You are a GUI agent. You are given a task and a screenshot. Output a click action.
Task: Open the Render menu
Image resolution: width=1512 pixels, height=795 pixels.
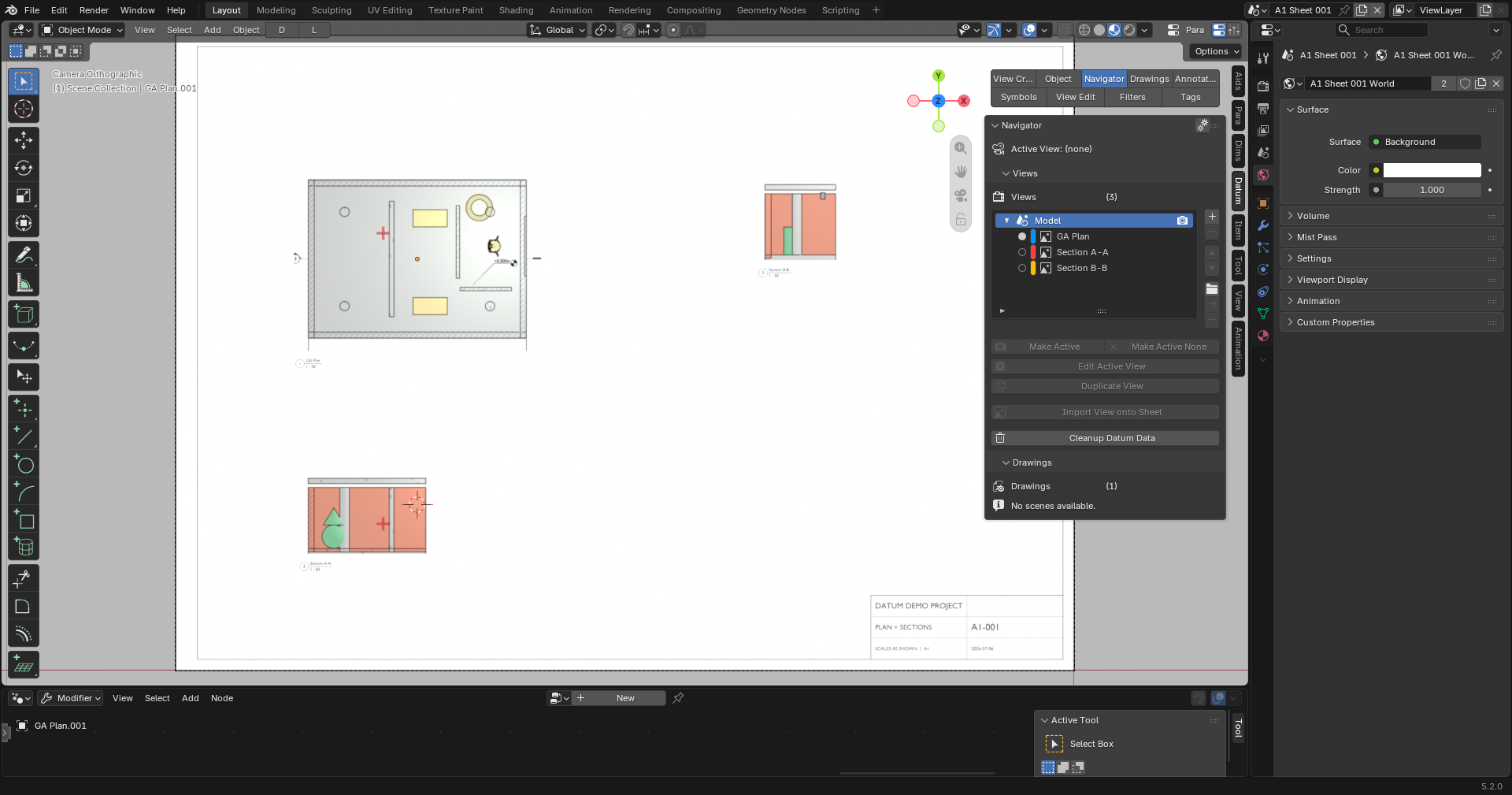(94, 10)
